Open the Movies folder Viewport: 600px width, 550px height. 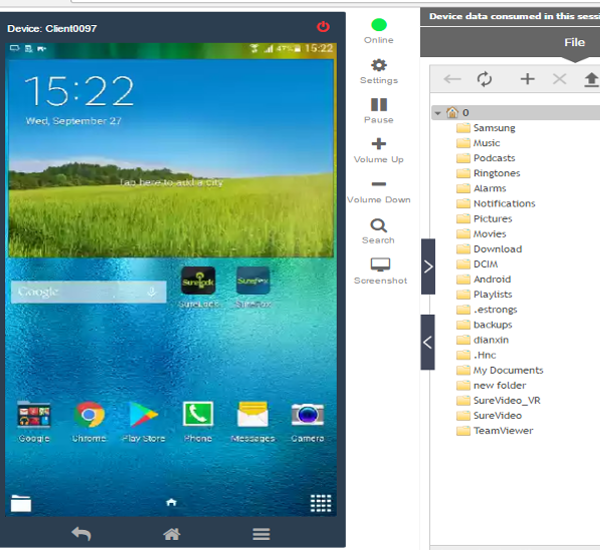point(481,234)
